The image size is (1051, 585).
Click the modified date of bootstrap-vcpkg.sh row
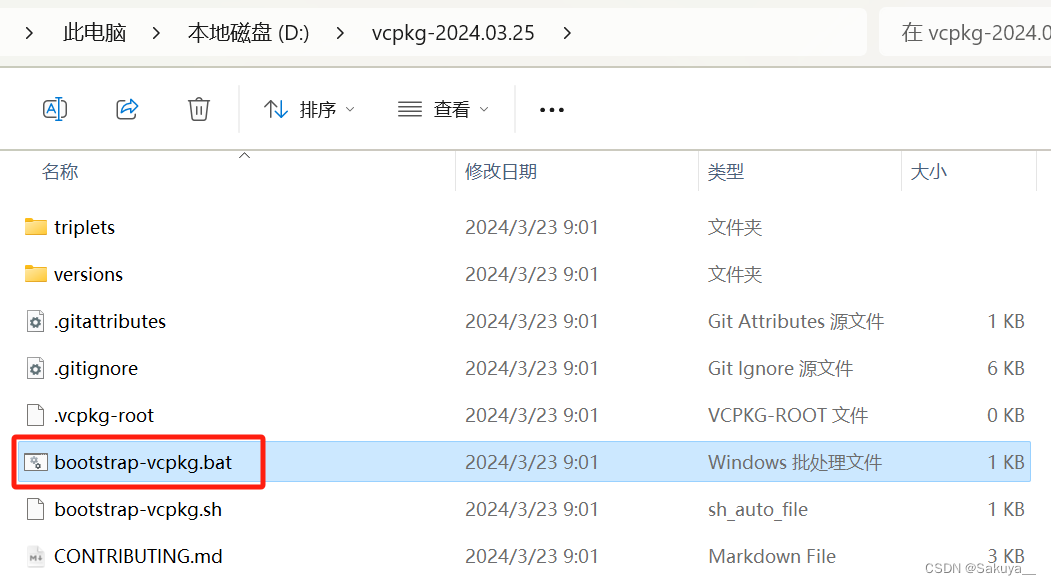point(532,509)
